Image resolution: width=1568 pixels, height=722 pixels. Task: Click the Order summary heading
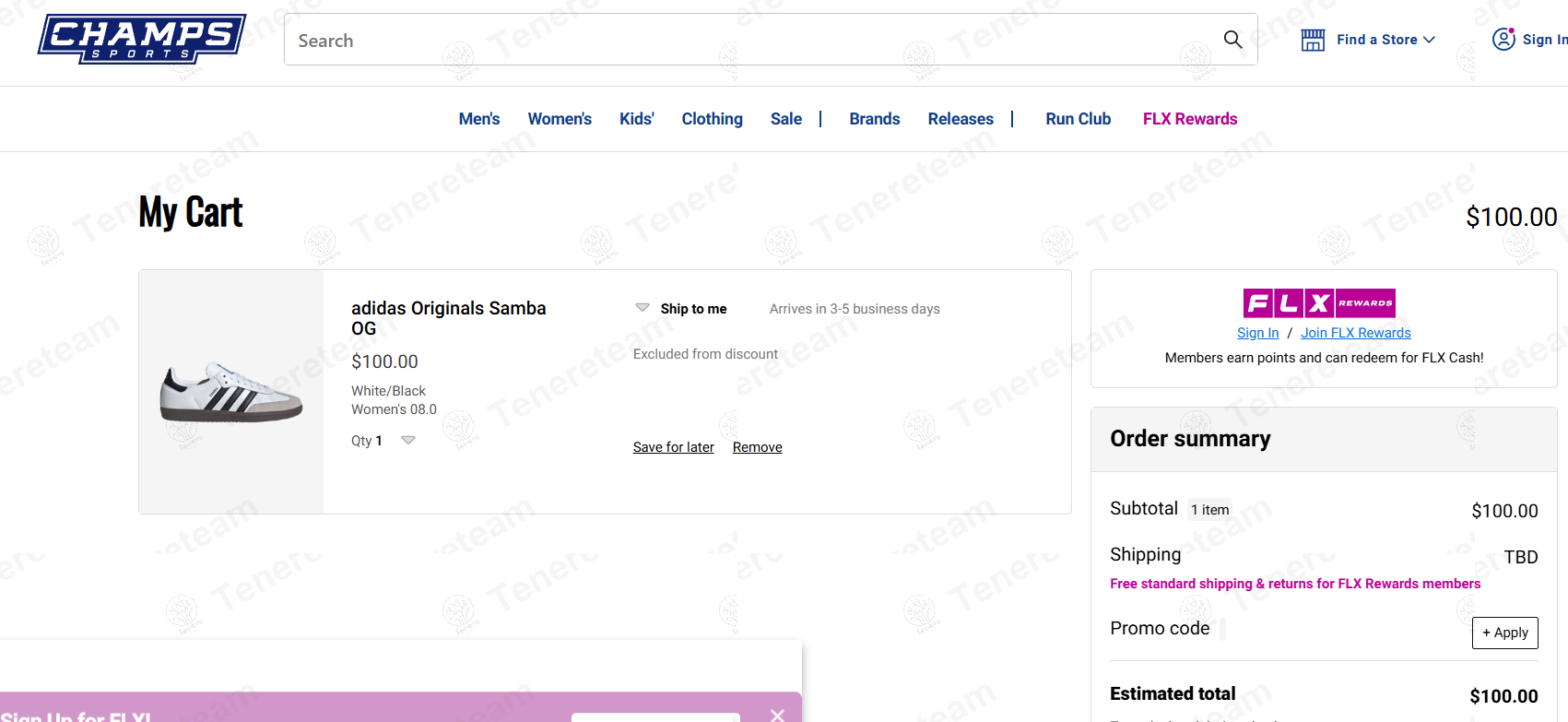click(x=1190, y=439)
